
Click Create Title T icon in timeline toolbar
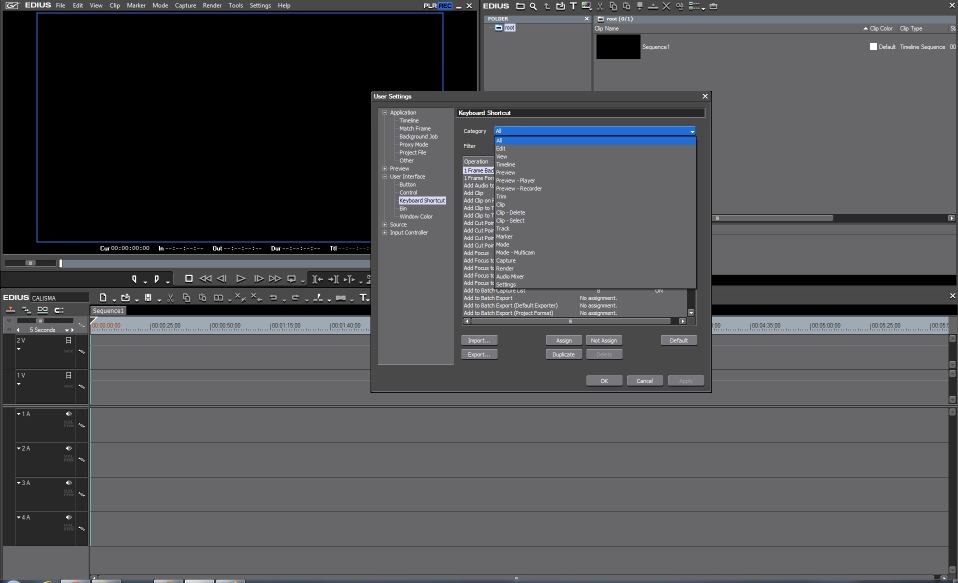(364, 298)
